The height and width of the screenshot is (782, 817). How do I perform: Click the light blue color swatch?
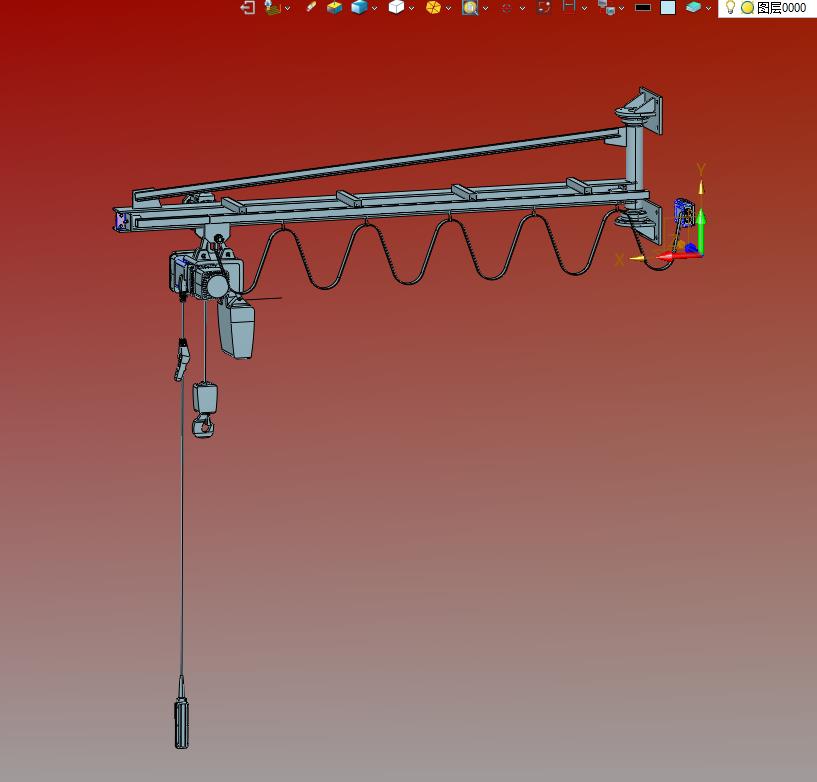pos(668,7)
